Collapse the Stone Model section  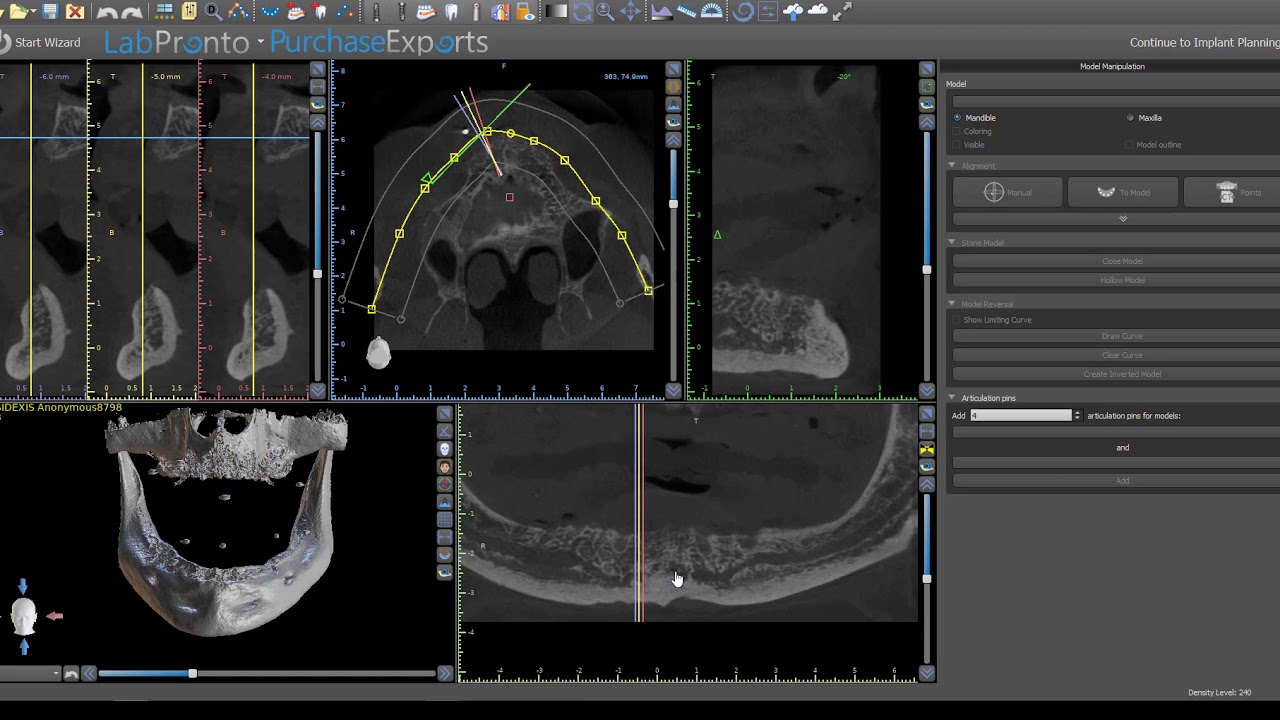(x=952, y=242)
